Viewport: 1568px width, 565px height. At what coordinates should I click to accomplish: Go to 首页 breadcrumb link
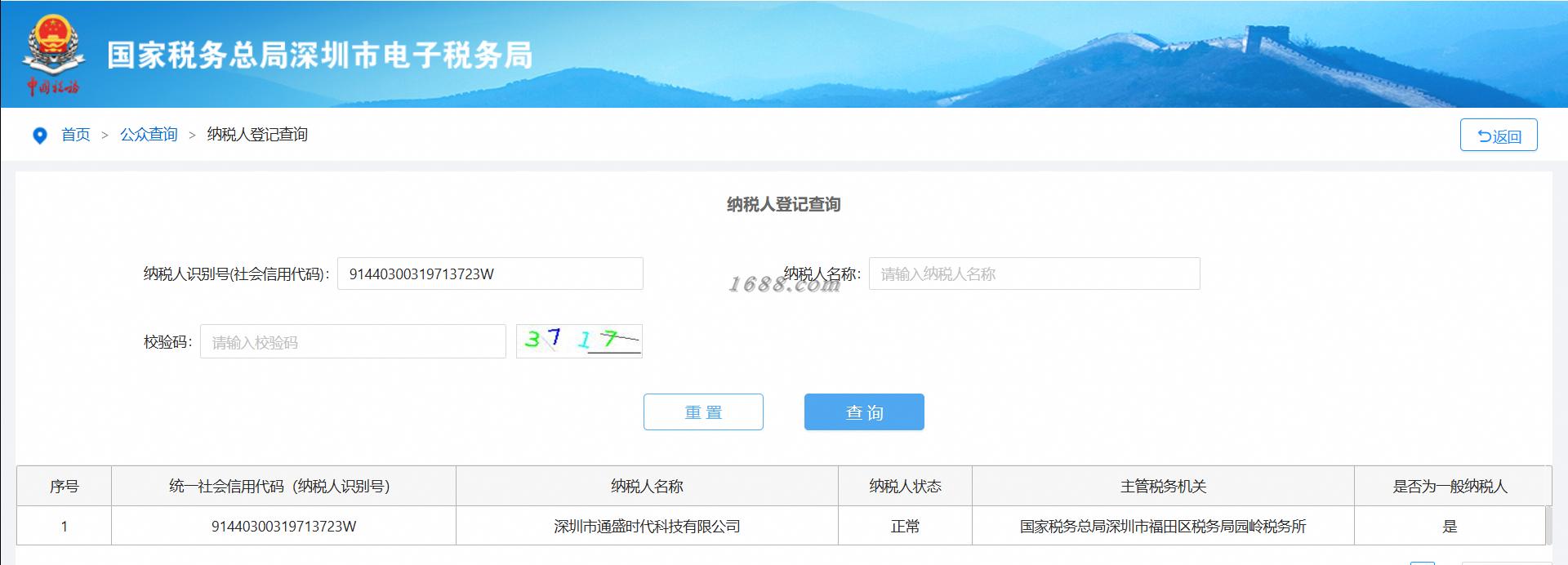pos(76,135)
